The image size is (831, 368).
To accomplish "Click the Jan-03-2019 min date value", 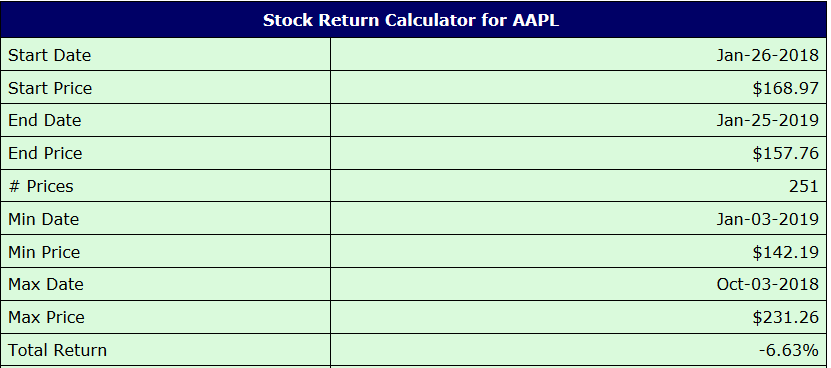I will coord(767,219).
